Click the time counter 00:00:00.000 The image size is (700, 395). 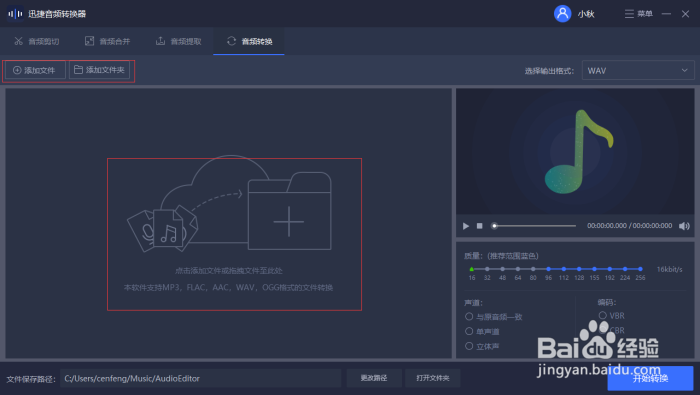[607, 226]
